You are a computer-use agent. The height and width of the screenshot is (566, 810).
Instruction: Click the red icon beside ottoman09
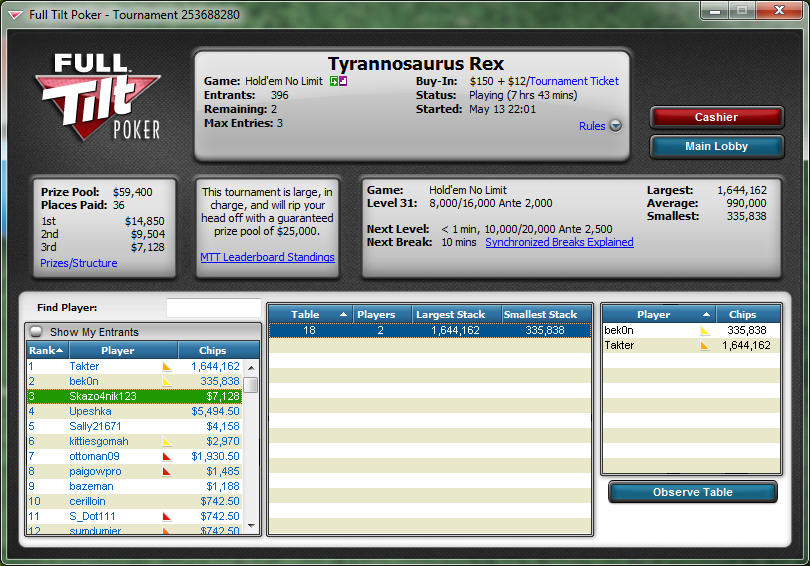[x=167, y=457]
